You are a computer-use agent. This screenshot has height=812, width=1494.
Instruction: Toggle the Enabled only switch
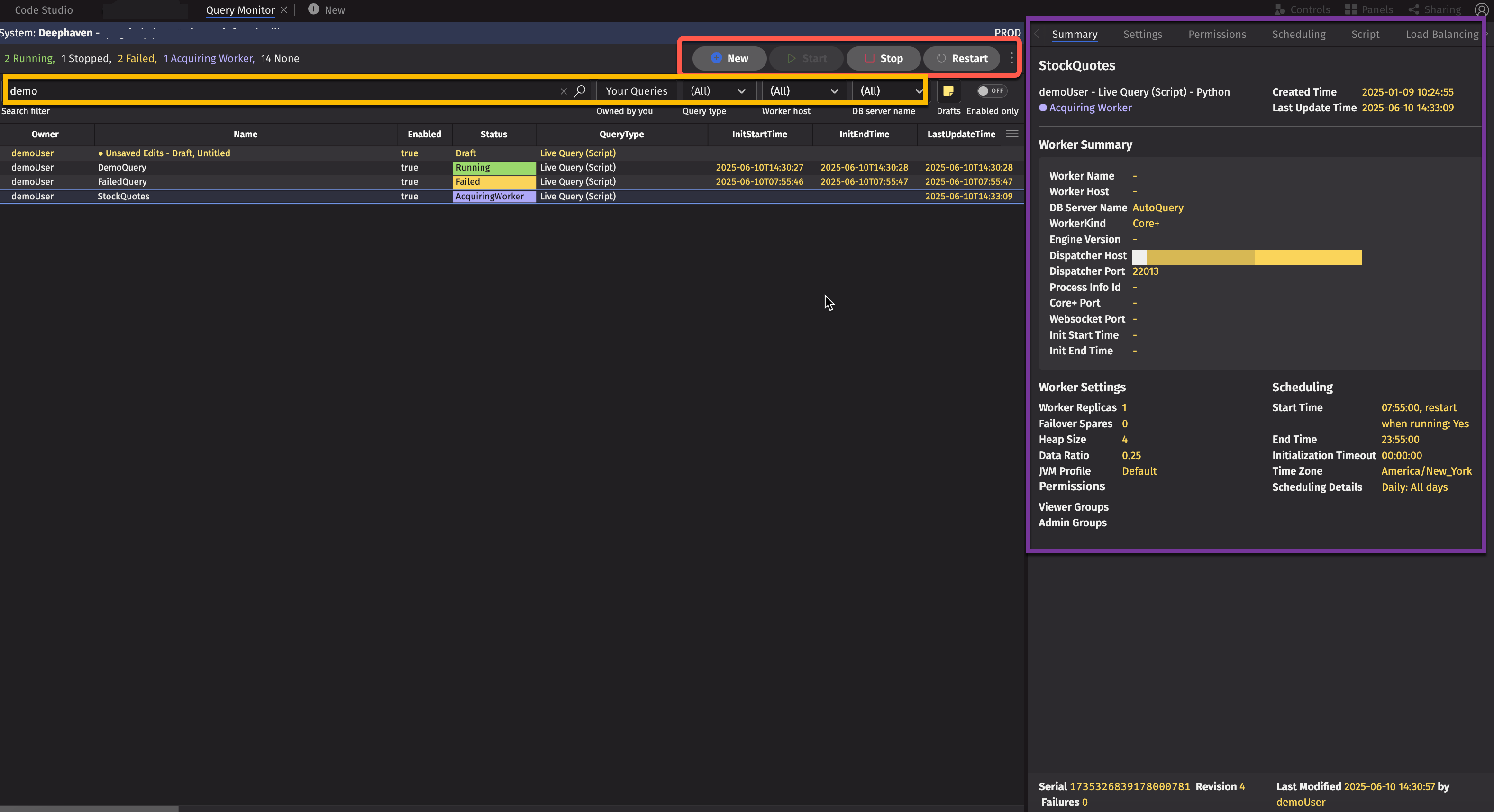click(991, 91)
